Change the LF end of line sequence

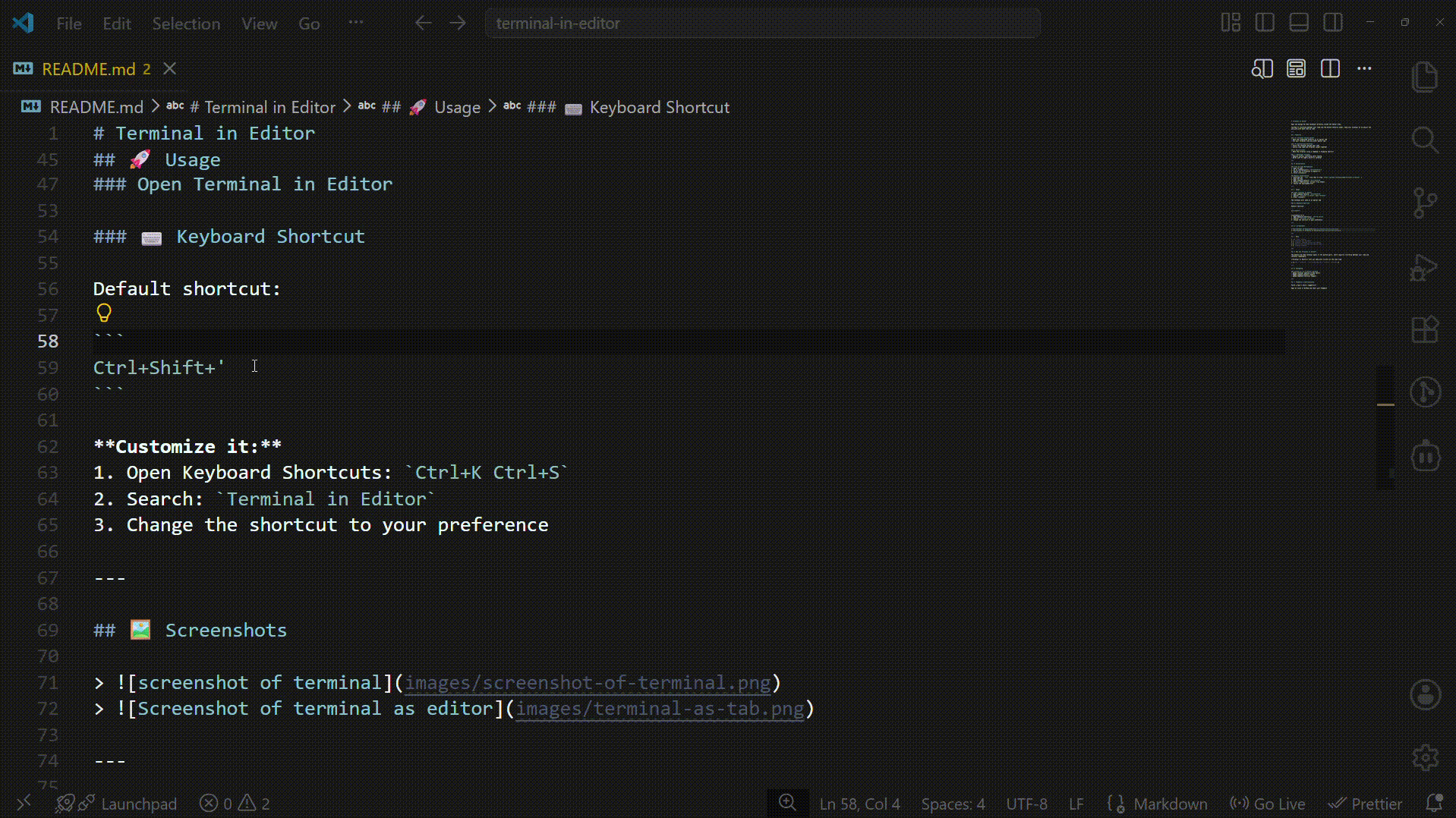(x=1076, y=804)
